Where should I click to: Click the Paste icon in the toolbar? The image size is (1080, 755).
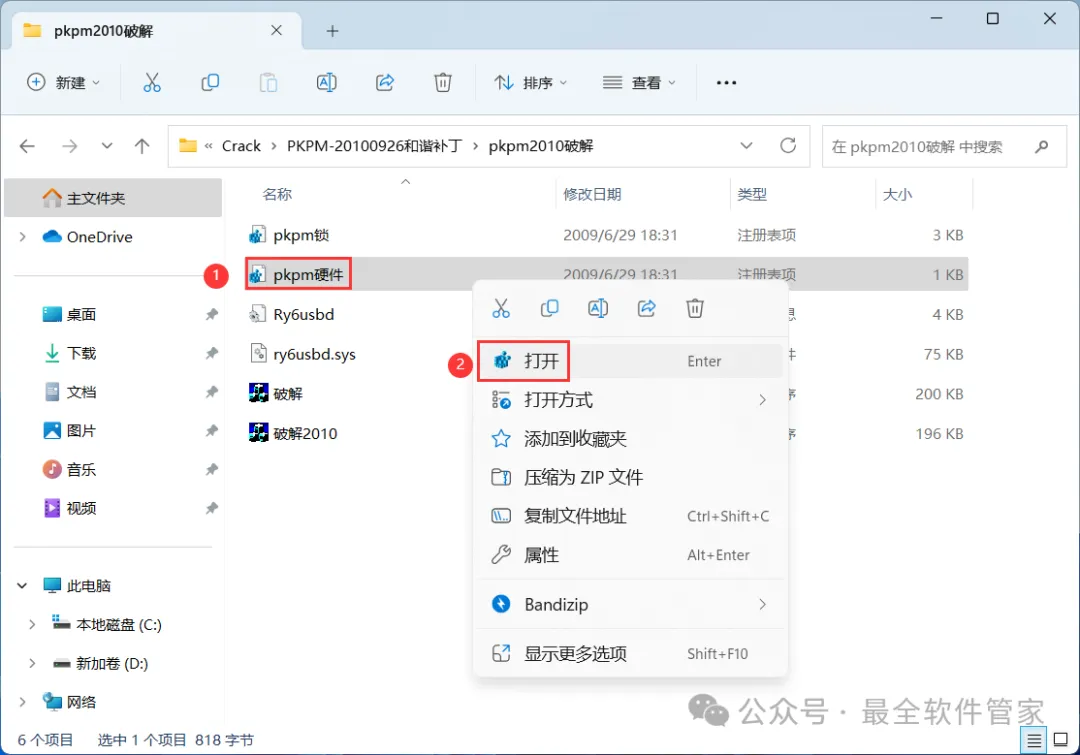coord(268,83)
